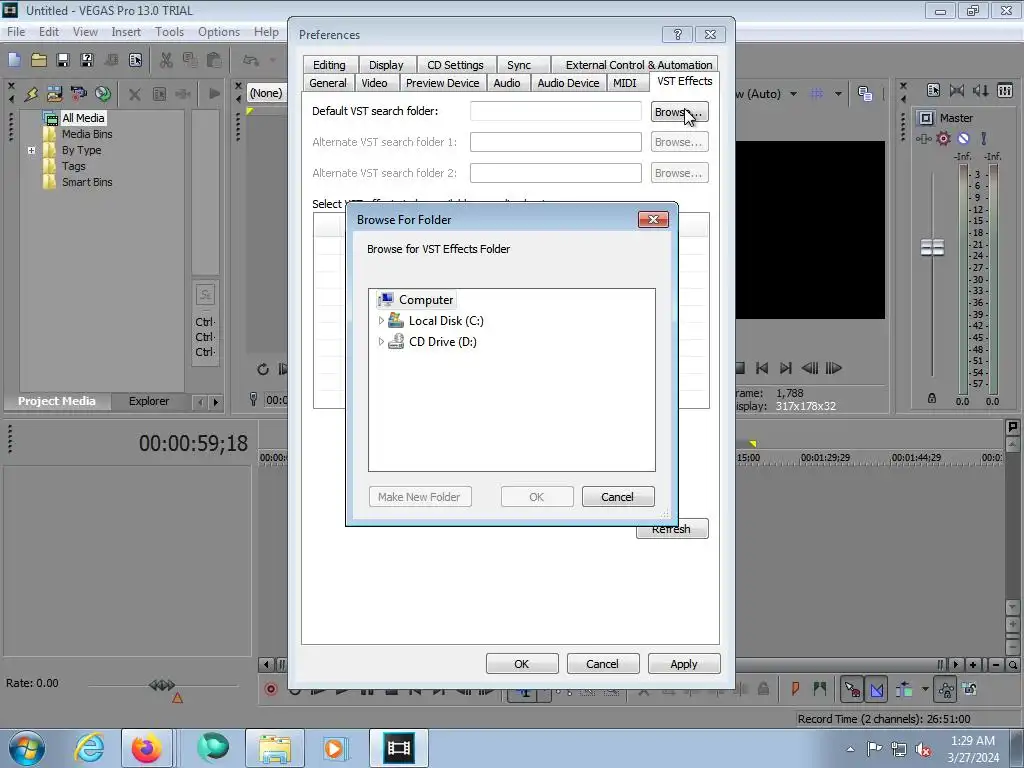
Task: Switch to the Editing preferences tab
Action: point(329,65)
